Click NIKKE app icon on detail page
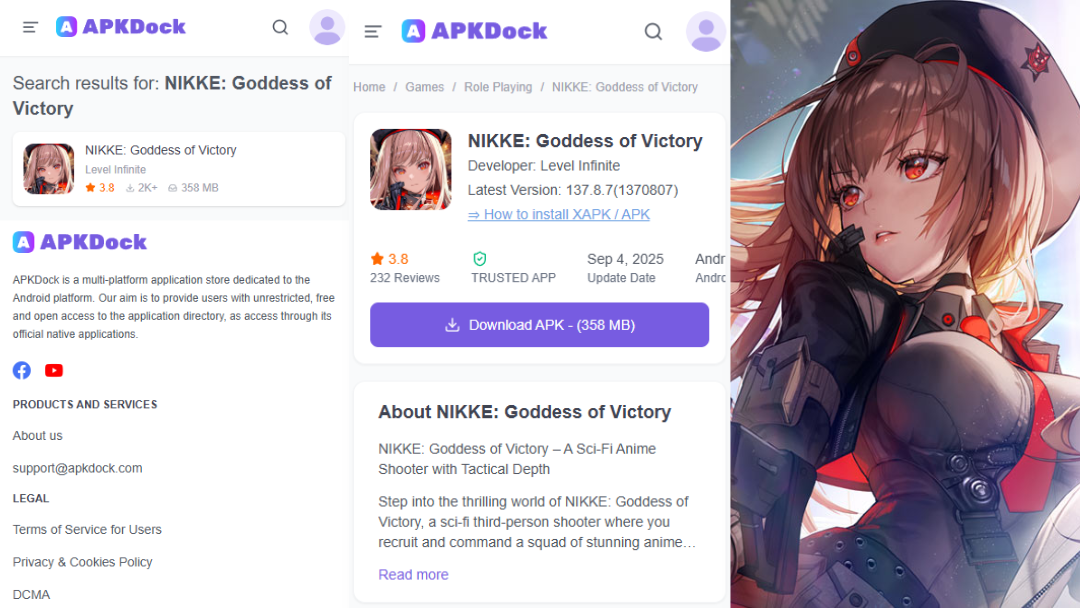The image size is (1080, 608). pyautogui.click(x=411, y=169)
